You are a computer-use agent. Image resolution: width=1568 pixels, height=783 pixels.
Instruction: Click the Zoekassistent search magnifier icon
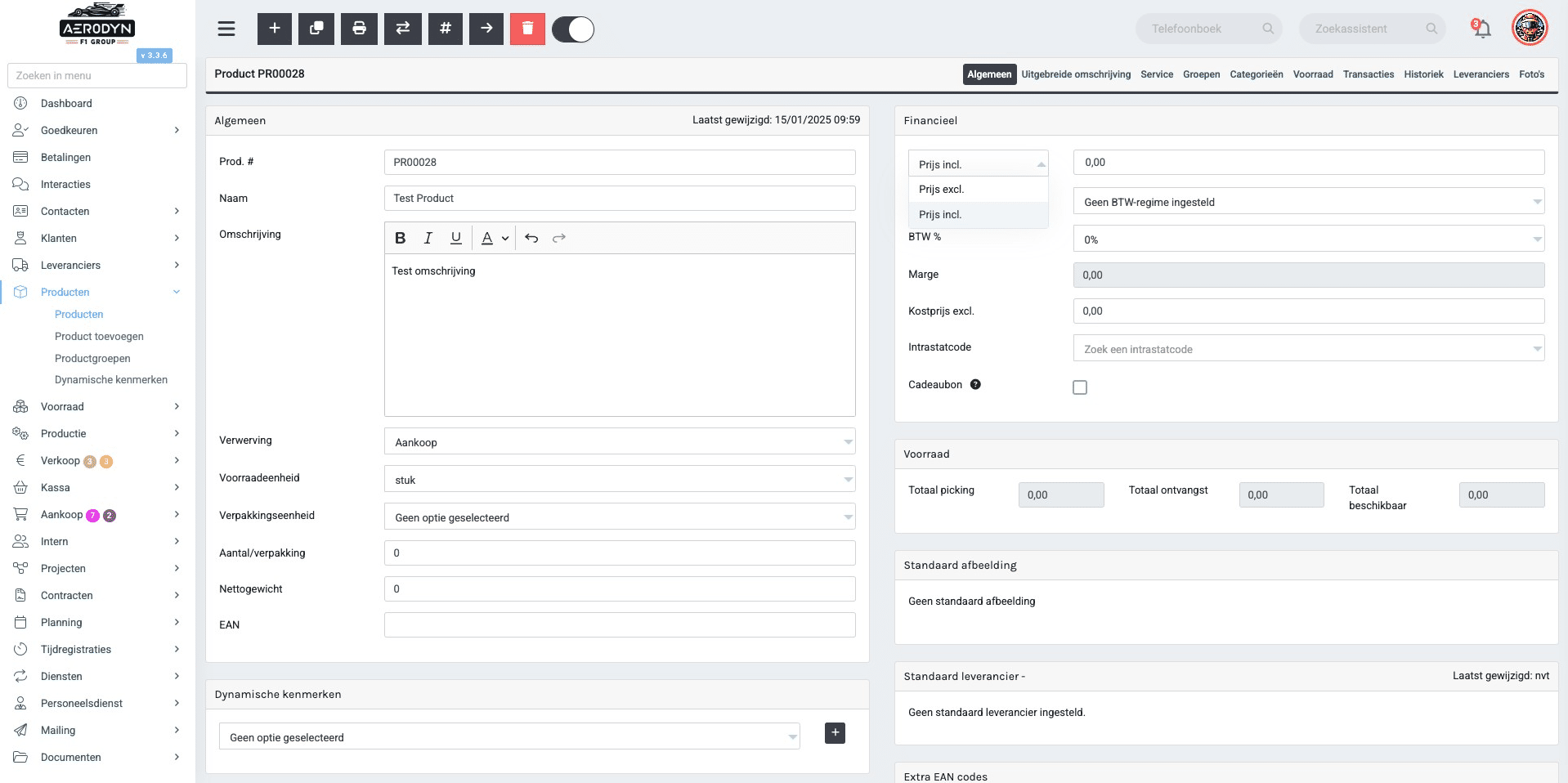pyautogui.click(x=1431, y=29)
